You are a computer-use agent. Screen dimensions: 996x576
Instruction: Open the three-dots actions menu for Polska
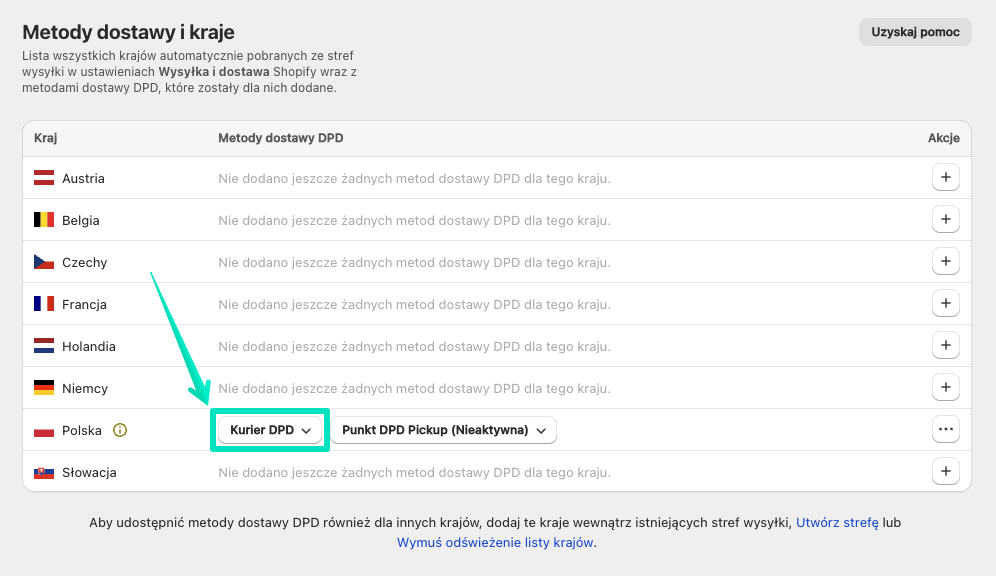point(945,429)
